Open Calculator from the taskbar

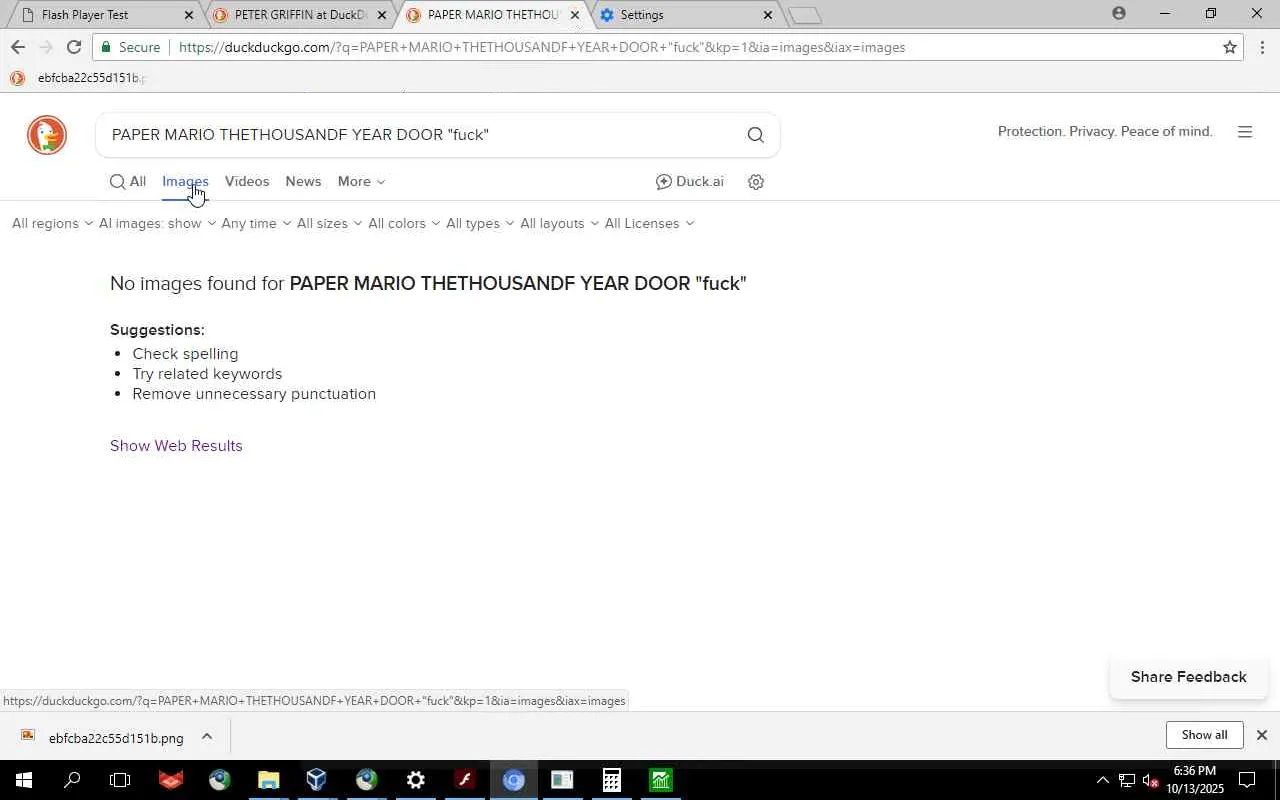coord(611,780)
